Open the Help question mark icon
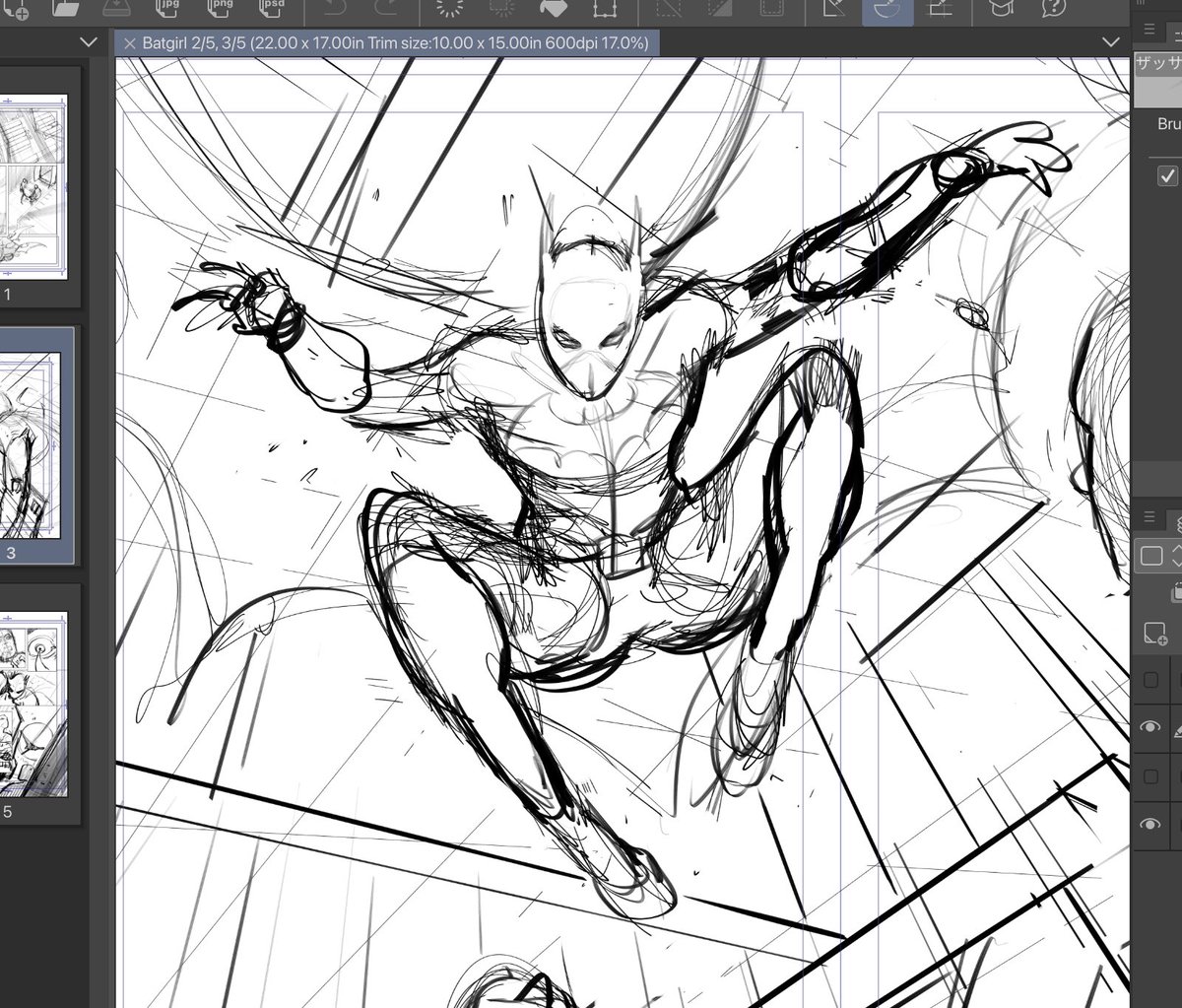Viewport: 1182px width, 1008px height. click(x=1053, y=10)
